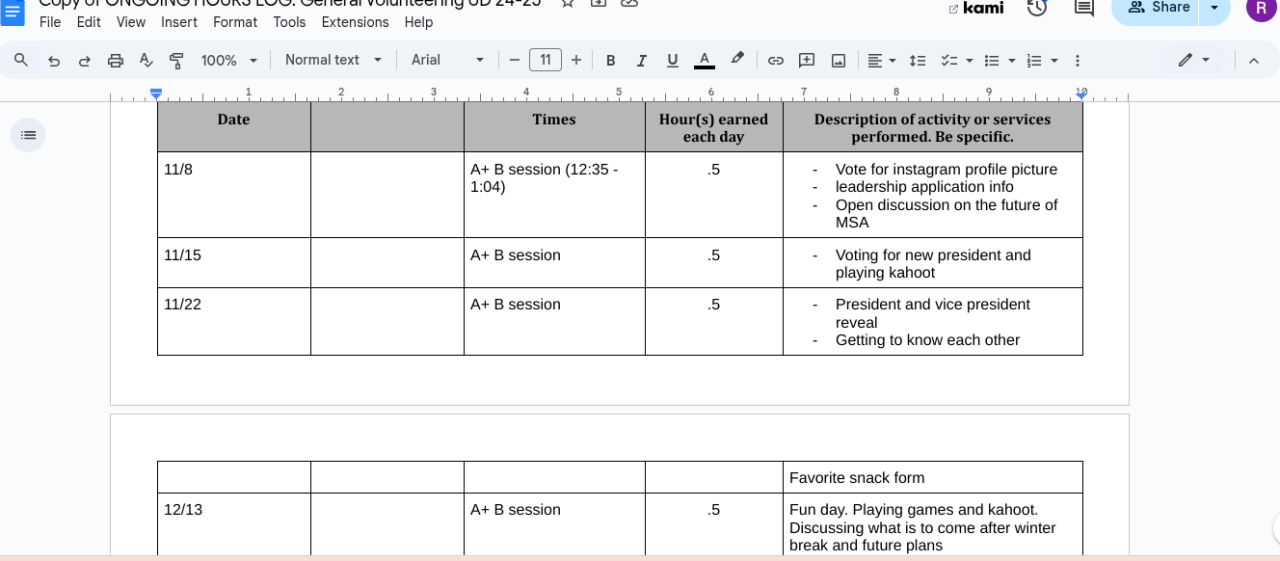
Task: Click the font size field
Action: pyautogui.click(x=545, y=60)
